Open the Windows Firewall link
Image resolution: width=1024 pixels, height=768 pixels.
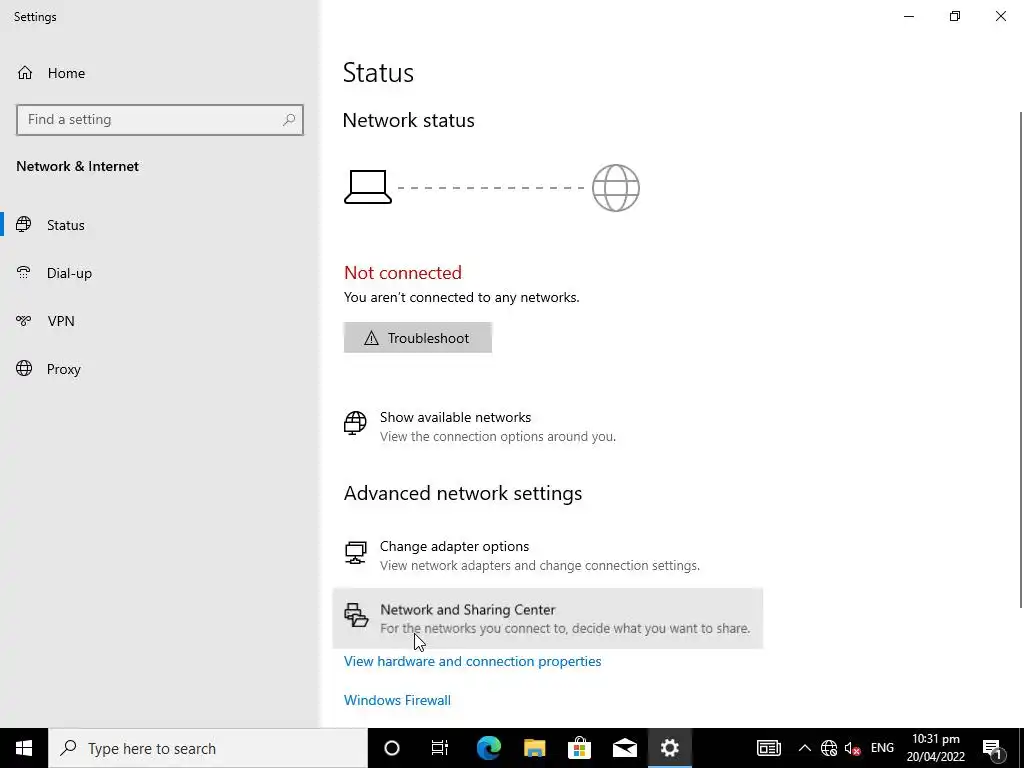point(397,700)
